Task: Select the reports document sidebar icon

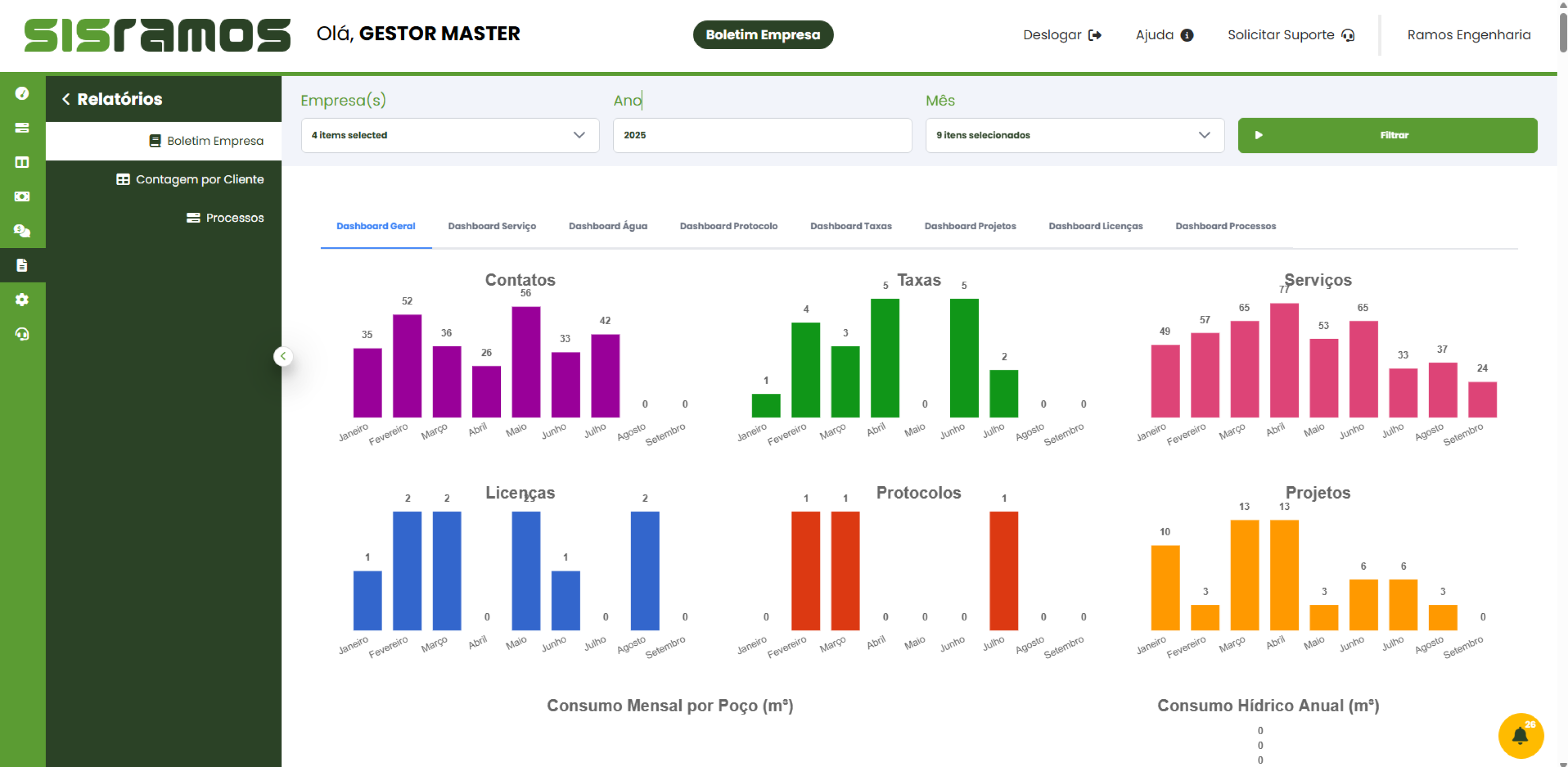Action: coord(22,265)
